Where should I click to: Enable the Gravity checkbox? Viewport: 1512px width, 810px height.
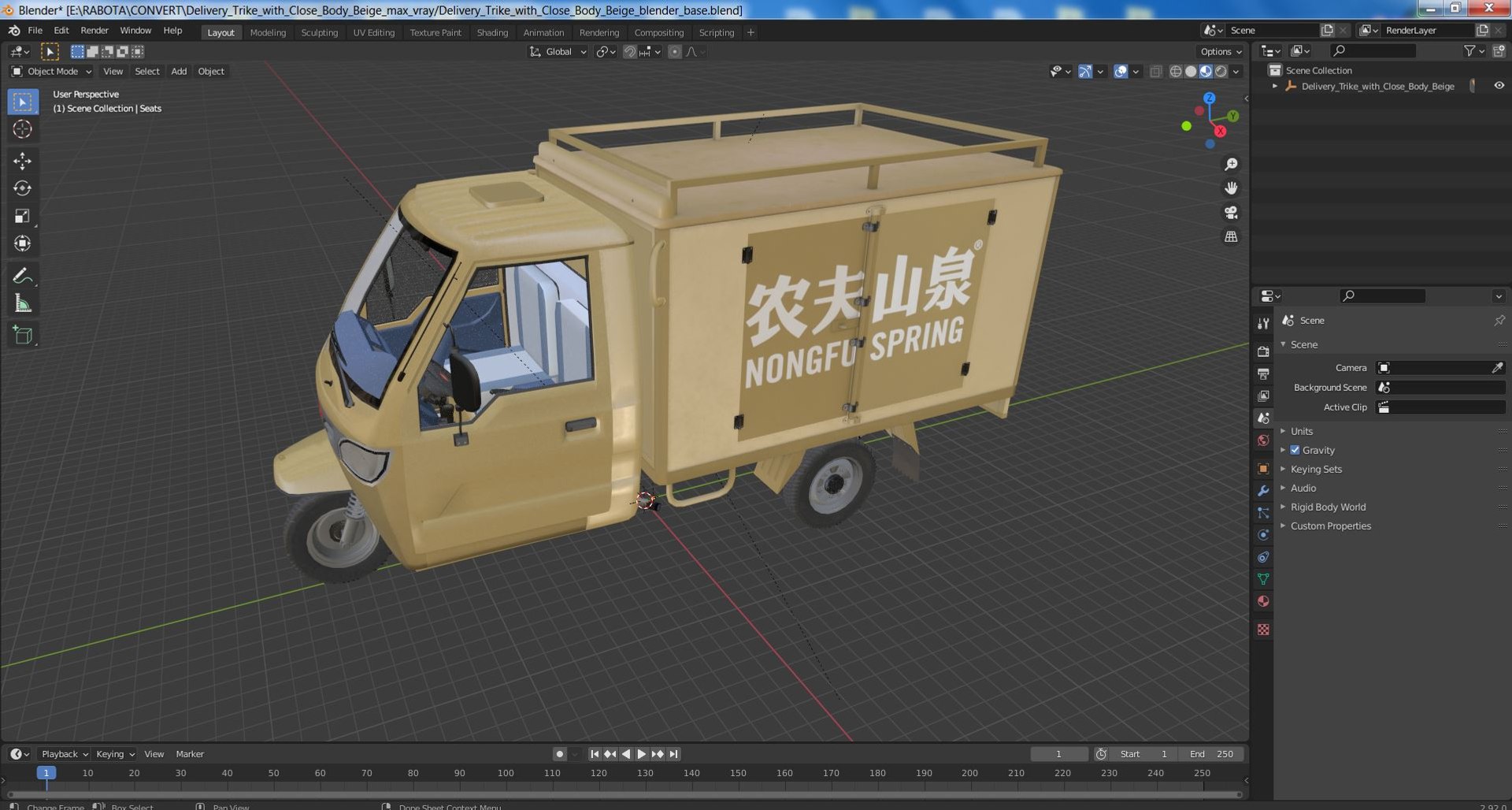coord(1295,450)
